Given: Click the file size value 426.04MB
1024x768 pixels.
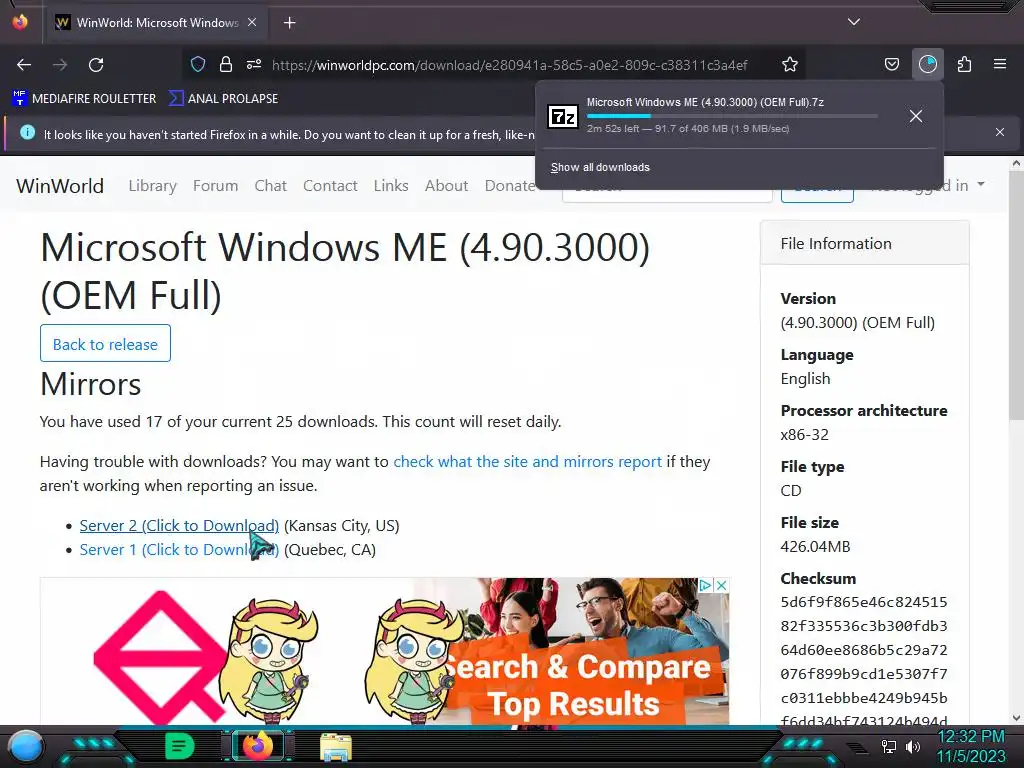Looking at the screenshot, I should (x=815, y=547).
